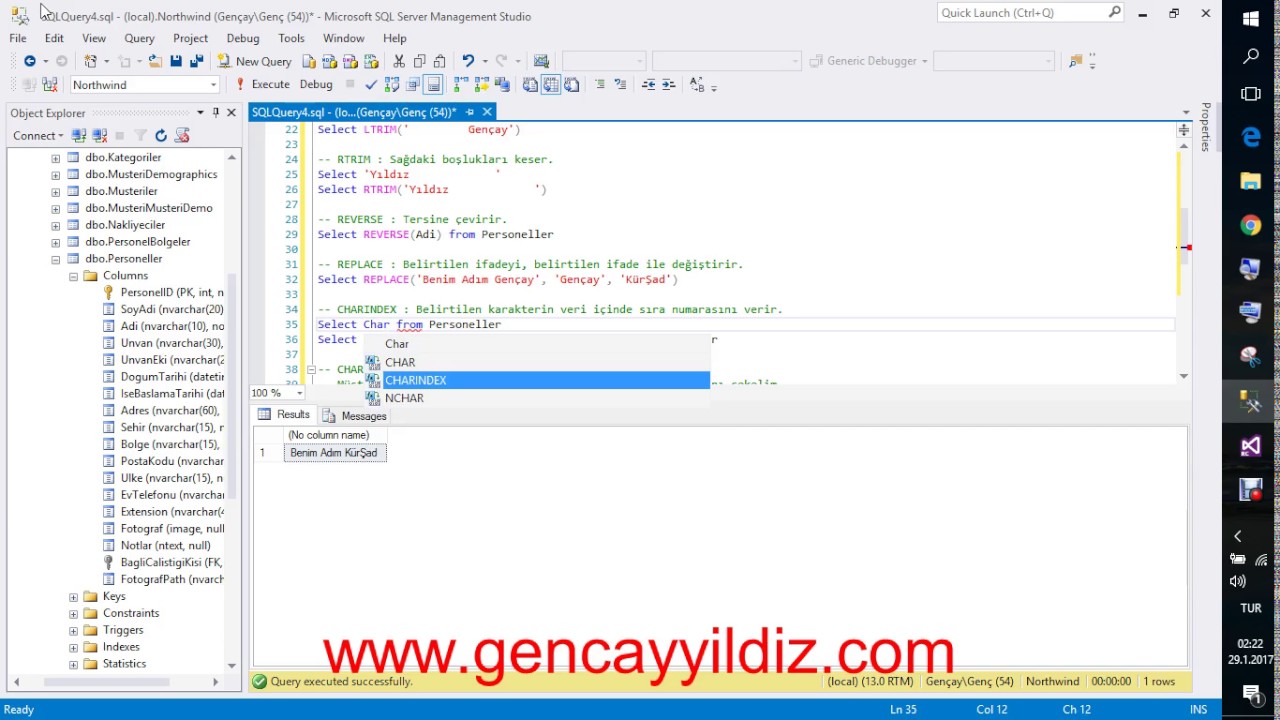Click the Undo arrow icon
This screenshot has height=720, width=1280.
468,61
